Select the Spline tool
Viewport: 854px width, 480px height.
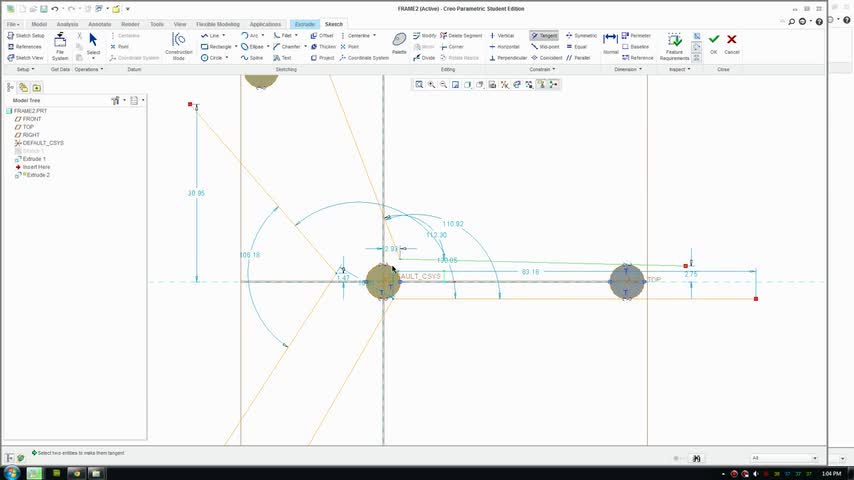(252, 58)
